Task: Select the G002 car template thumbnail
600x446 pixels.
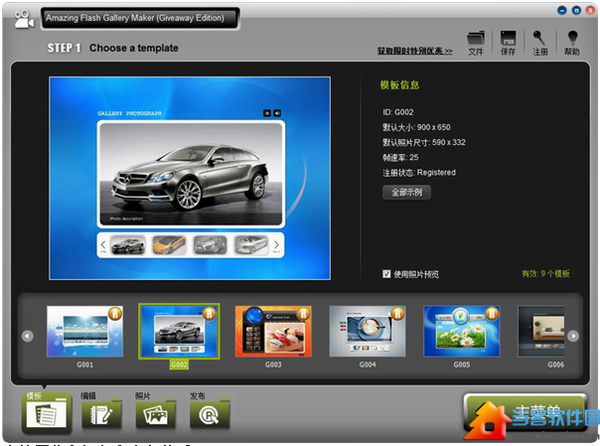Action: click(x=179, y=331)
